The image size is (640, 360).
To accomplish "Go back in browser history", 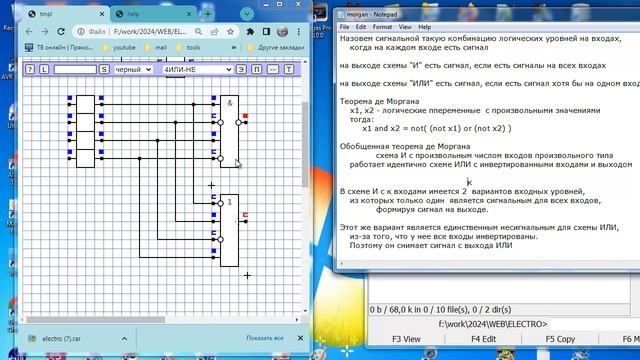I will tap(29, 31).
